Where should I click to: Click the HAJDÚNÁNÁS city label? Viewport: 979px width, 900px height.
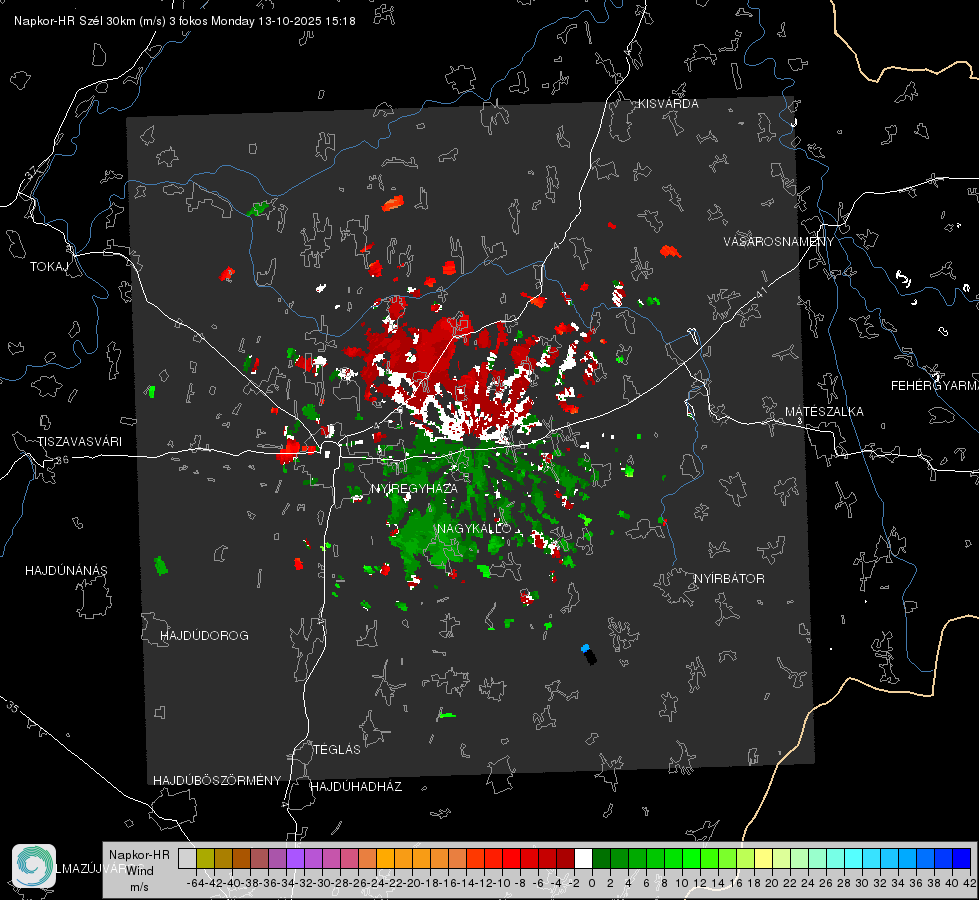point(66,570)
